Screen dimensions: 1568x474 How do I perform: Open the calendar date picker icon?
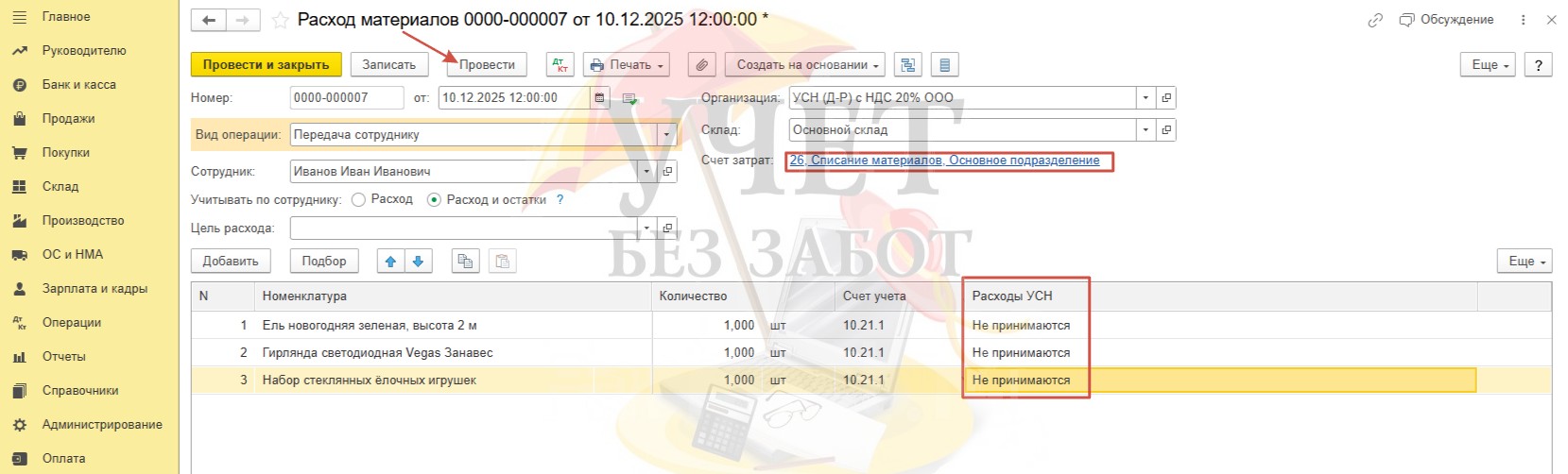pos(600,98)
